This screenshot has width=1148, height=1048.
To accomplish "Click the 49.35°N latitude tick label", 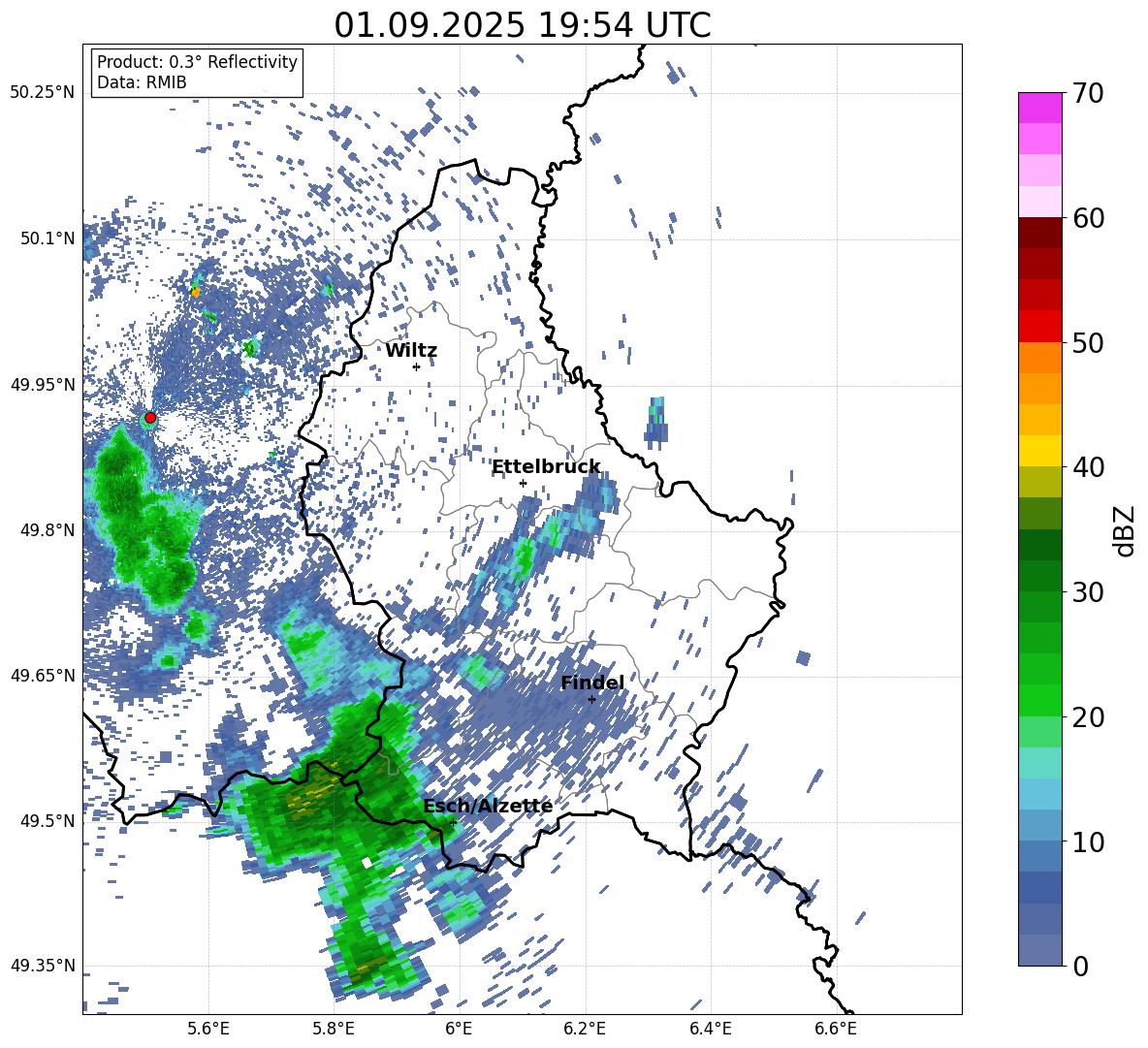I will [43, 966].
